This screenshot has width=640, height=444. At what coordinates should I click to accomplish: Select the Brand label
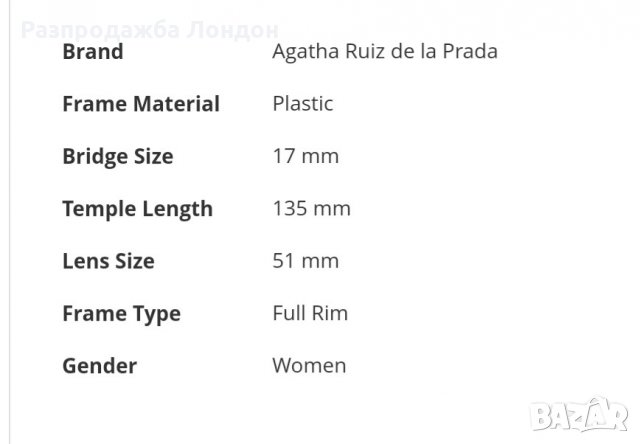pyautogui.click(x=93, y=52)
